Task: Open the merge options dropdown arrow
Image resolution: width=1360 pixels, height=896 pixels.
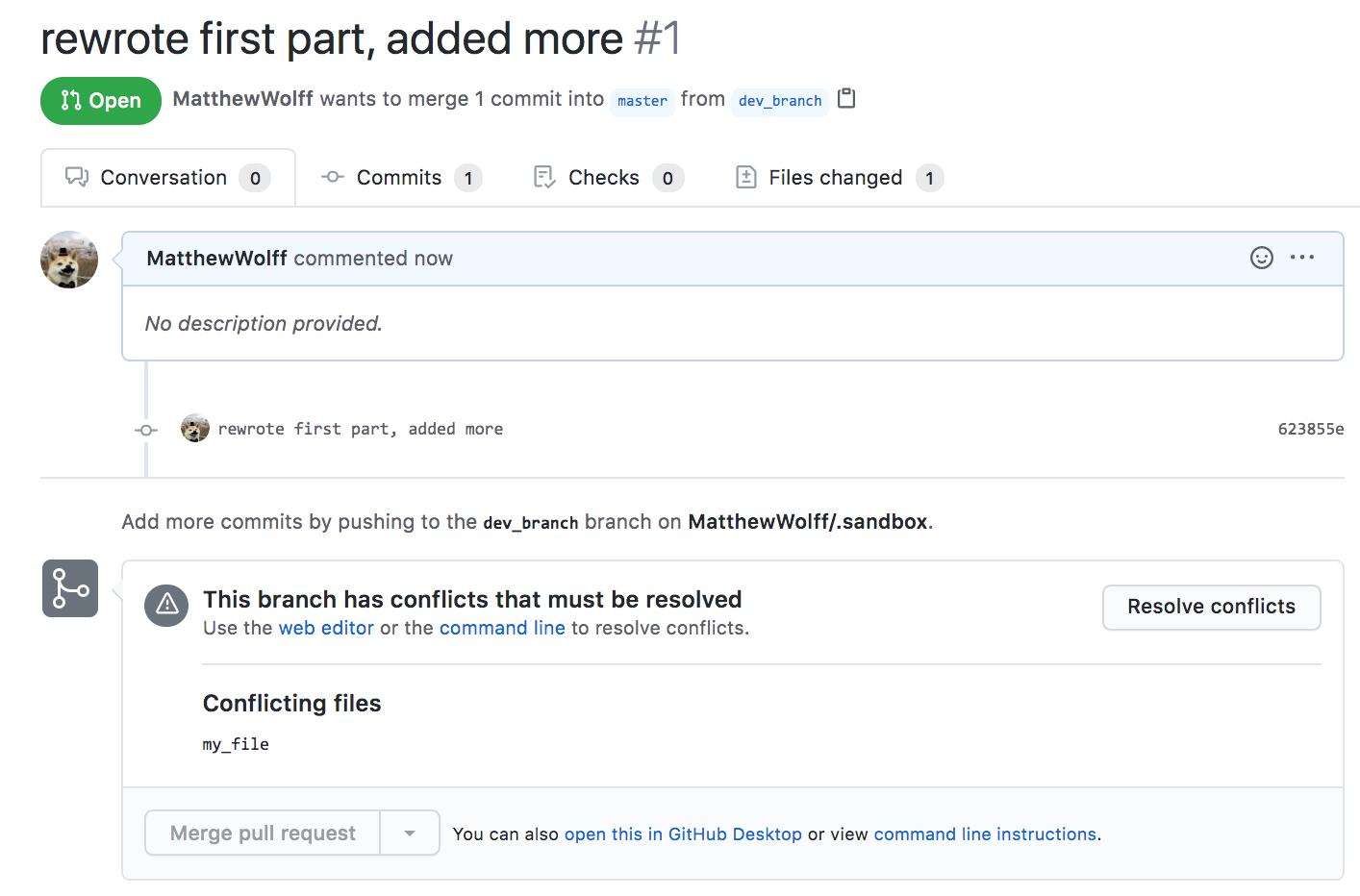Action: pyautogui.click(x=410, y=833)
